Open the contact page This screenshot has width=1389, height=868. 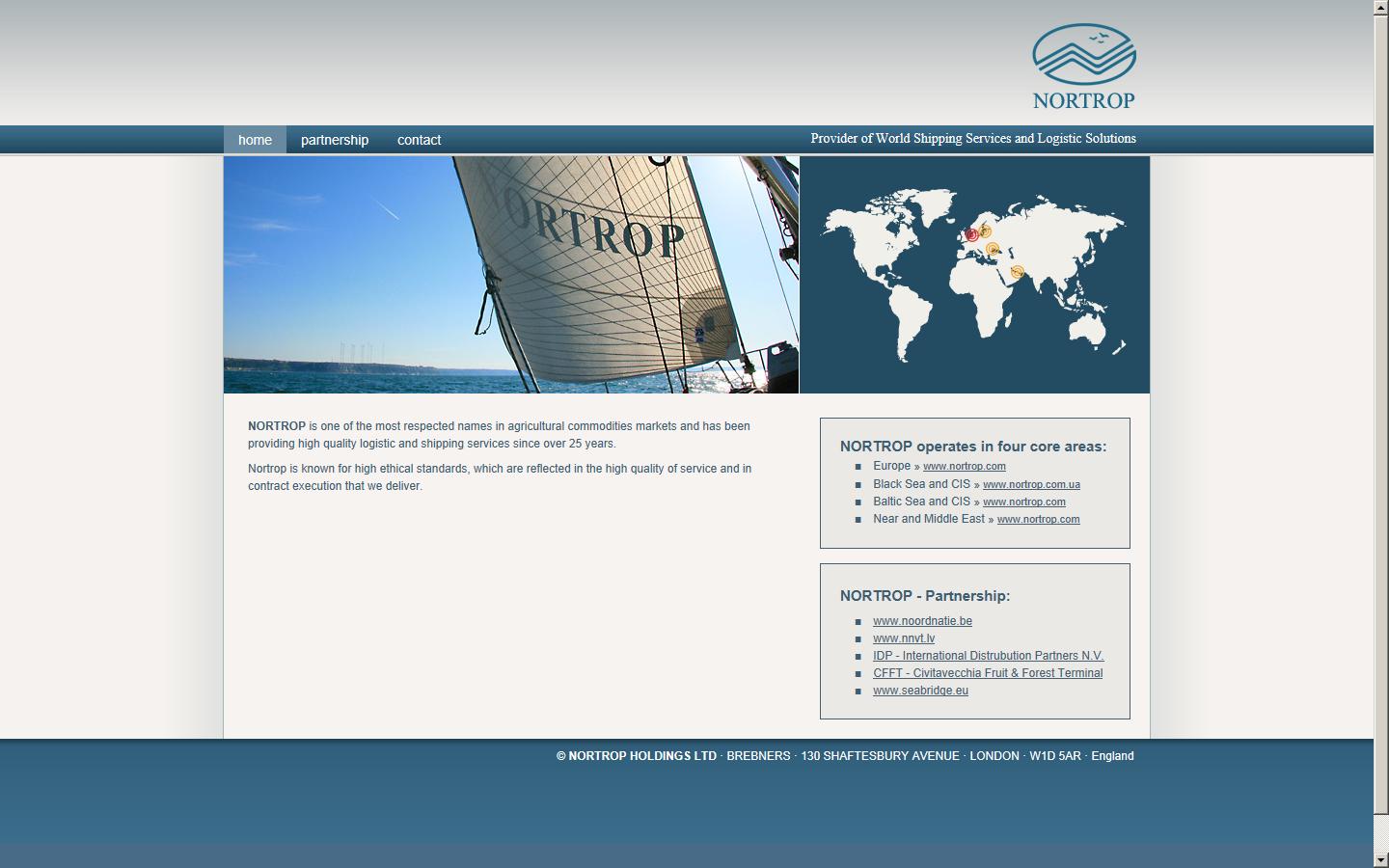tap(419, 139)
